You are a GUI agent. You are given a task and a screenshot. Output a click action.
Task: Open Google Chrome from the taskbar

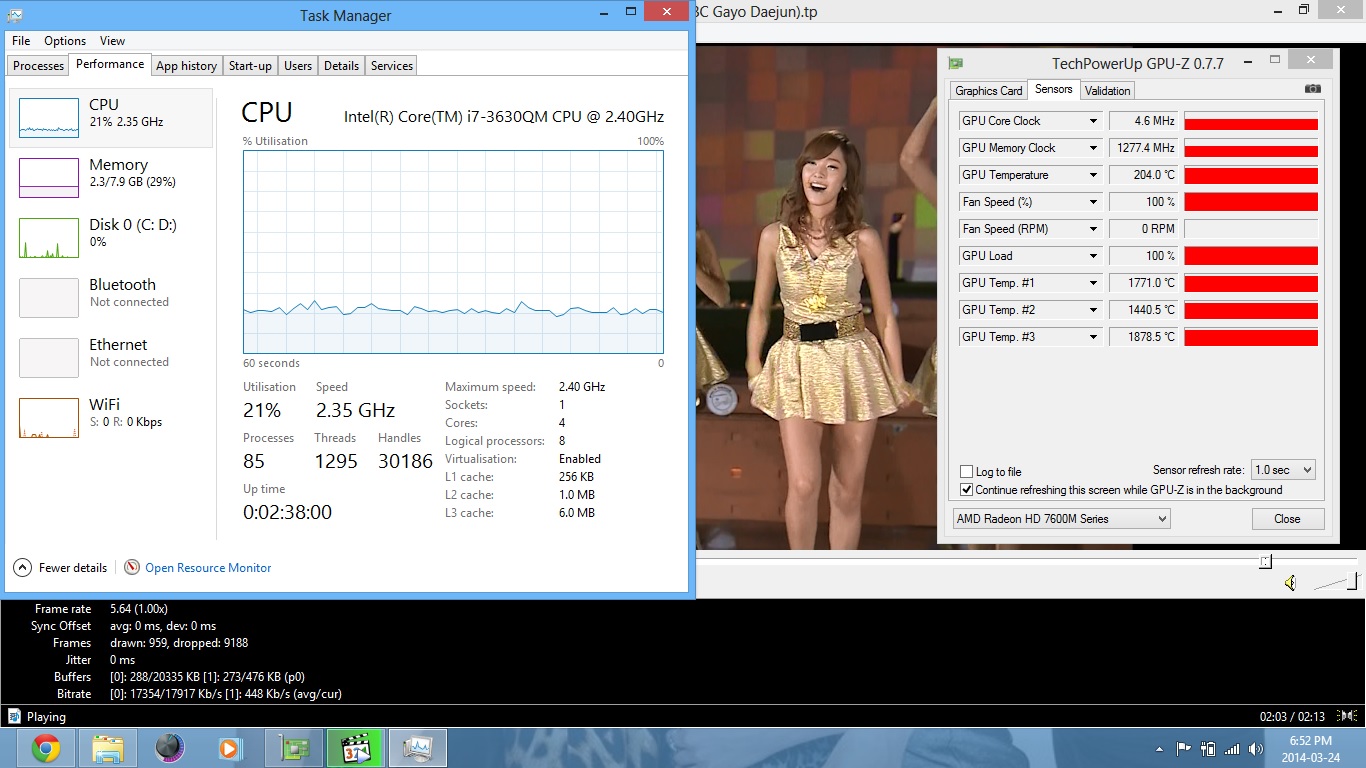(x=45, y=748)
